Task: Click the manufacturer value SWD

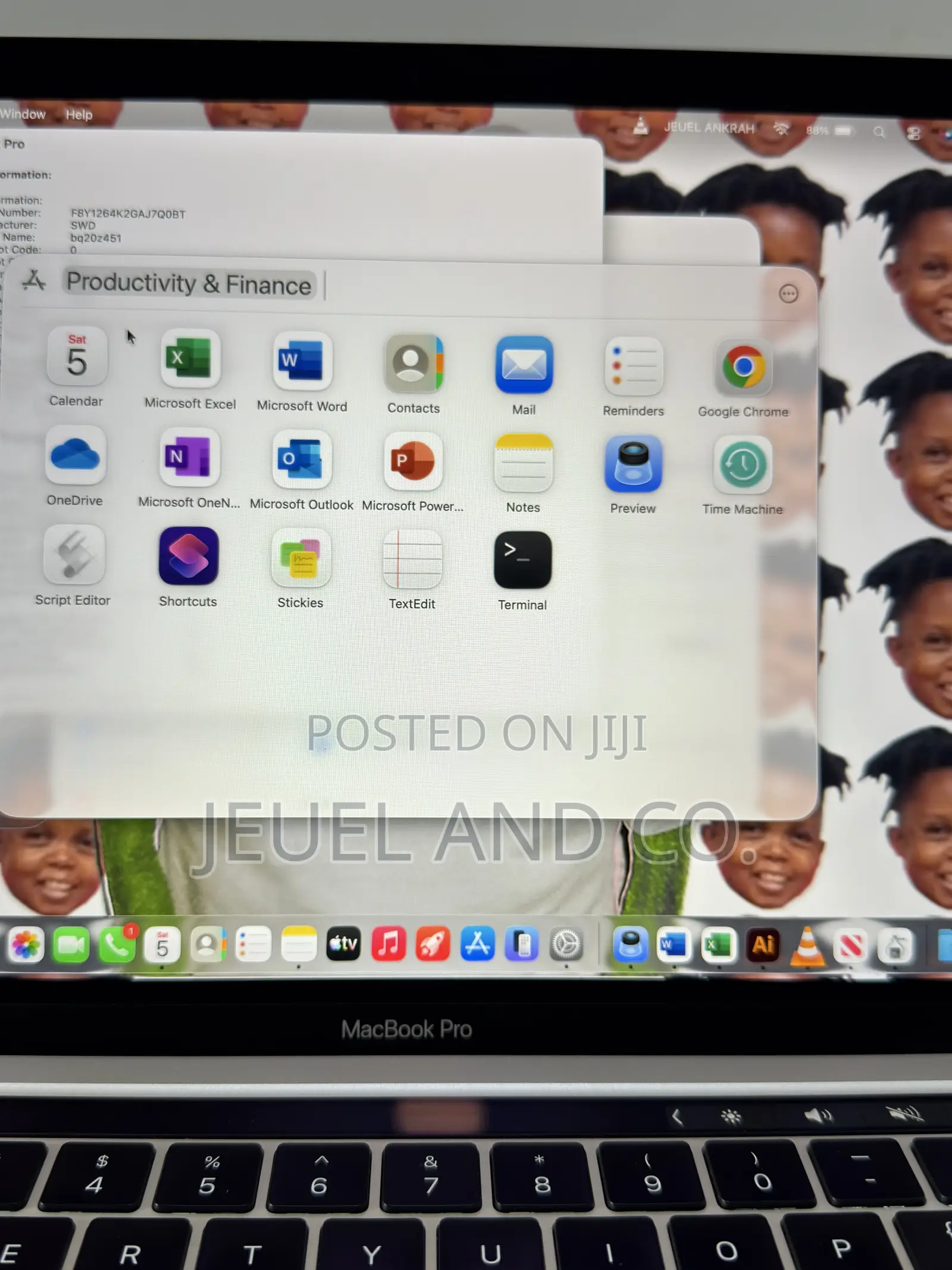Action: (83, 226)
